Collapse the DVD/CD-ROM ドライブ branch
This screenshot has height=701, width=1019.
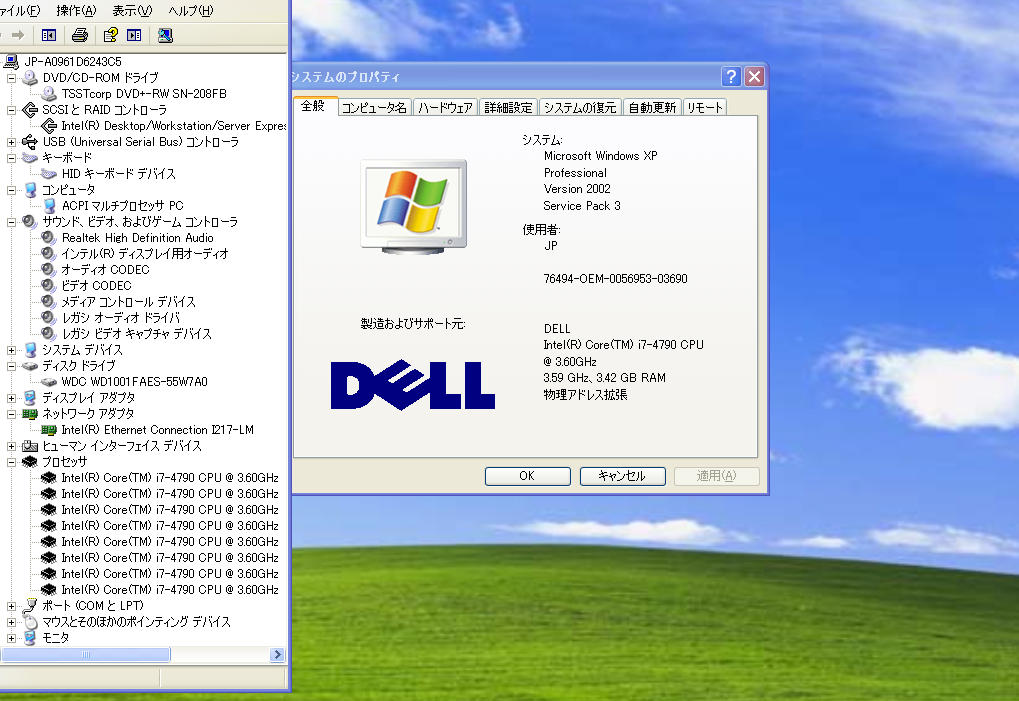[11, 78]
